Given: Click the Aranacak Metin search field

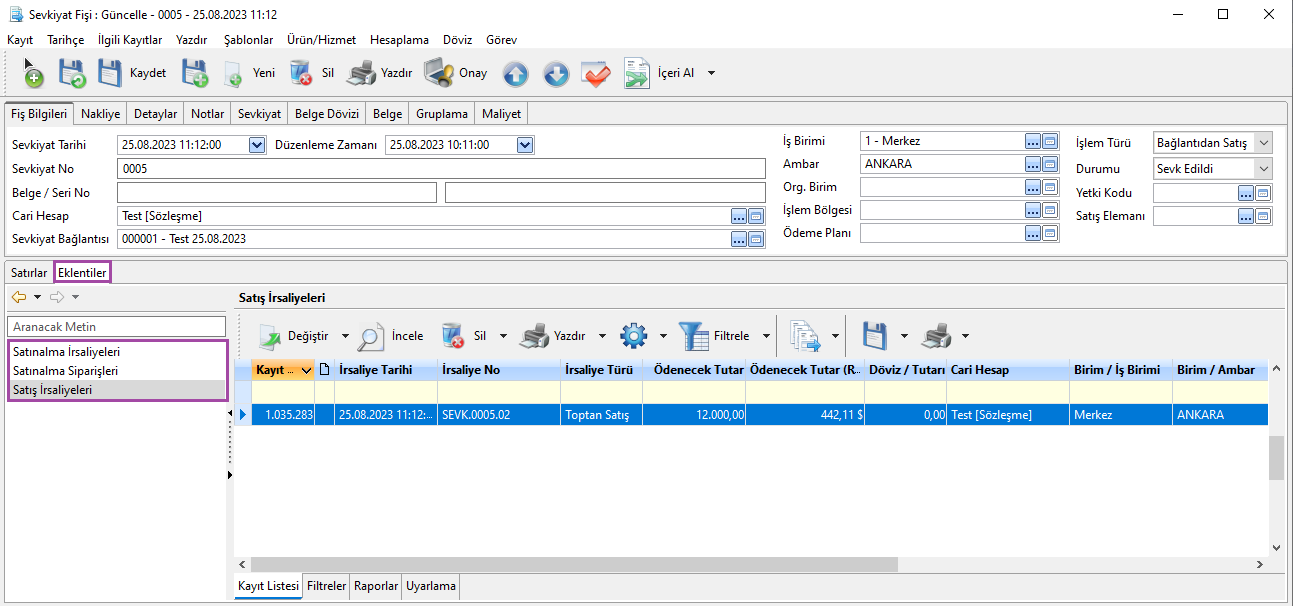Looking at the screenshot, I should (117, 327).
